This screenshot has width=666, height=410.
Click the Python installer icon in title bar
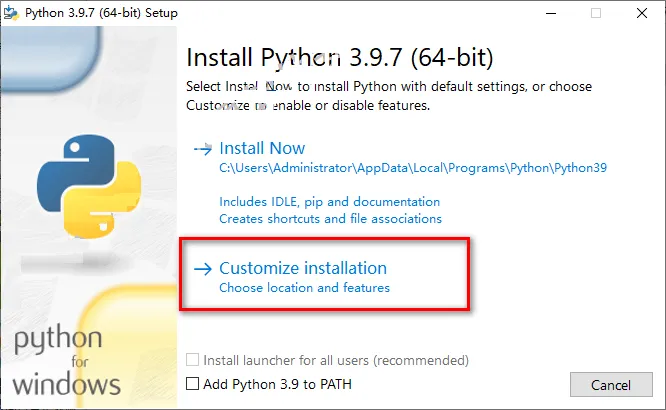click(11, 13)
